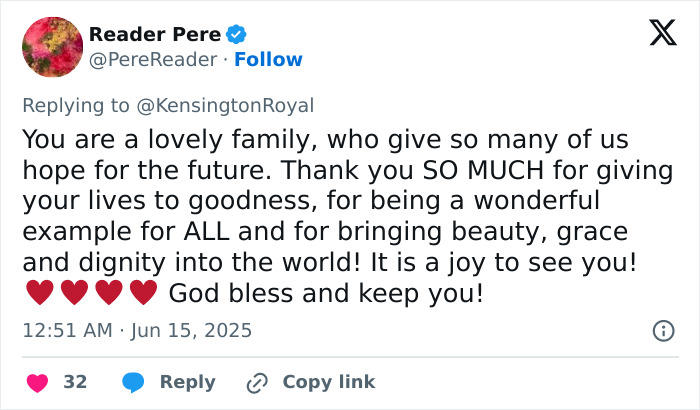Image resolution: width=700 pixels, height=410 pixels.
Task: Click the red heart emojis in tweet
Action: 91,294
